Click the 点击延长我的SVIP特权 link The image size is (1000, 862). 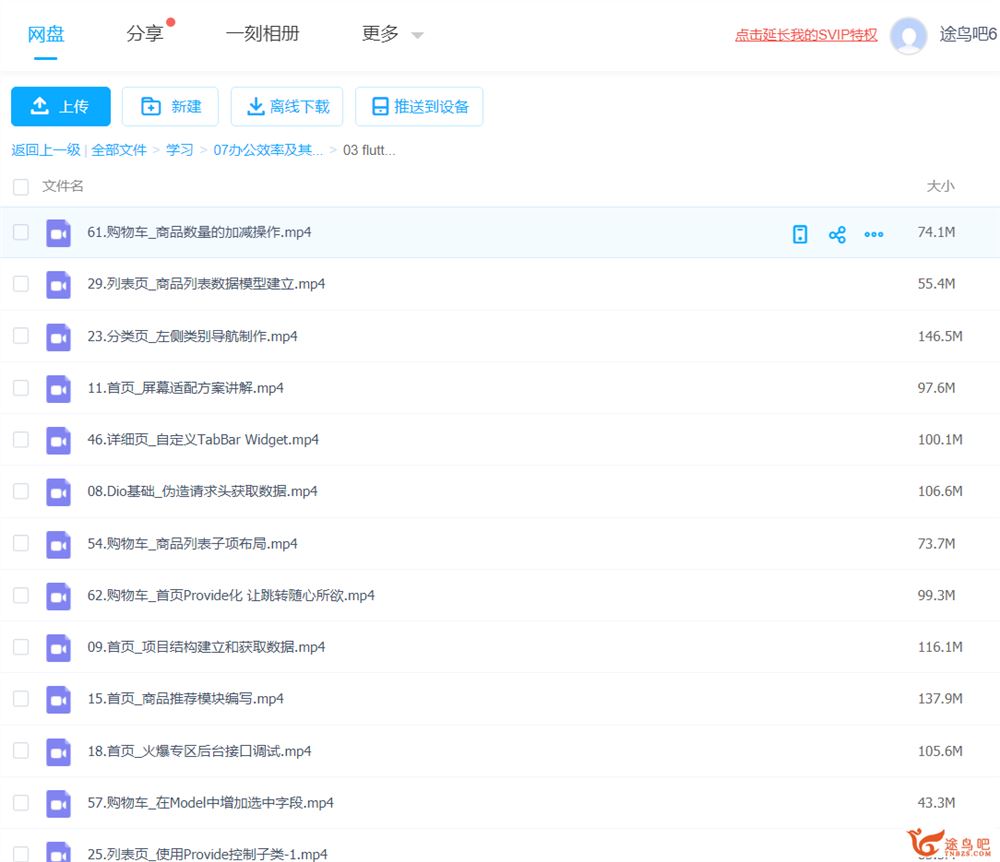coord(806,35)
